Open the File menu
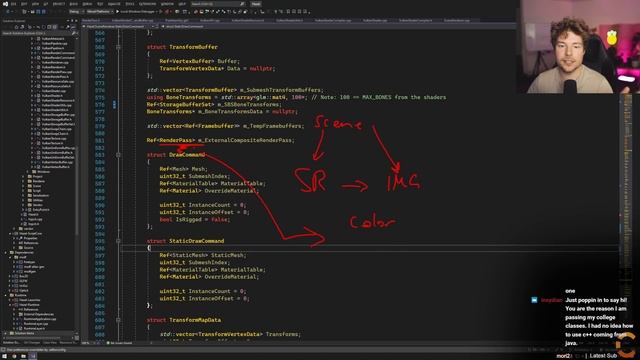 pos(13,4)
